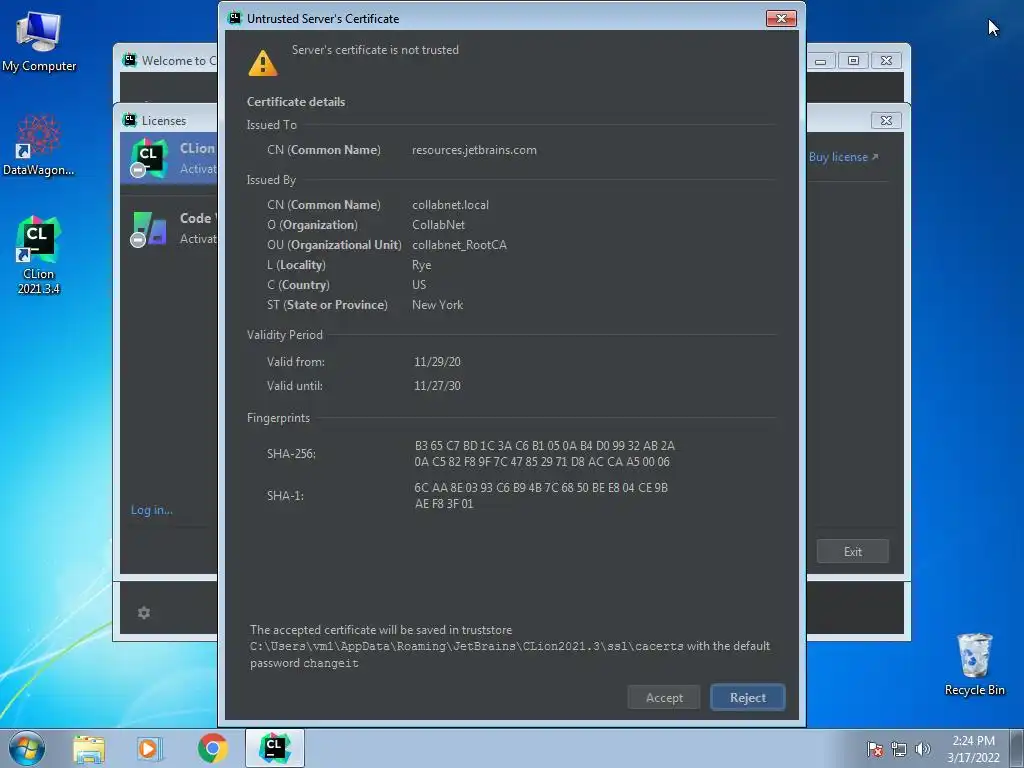Open taskbar clock showing 2:24 PM
The width and height of the screenshot is (1024, 768).
click(973, 748)
